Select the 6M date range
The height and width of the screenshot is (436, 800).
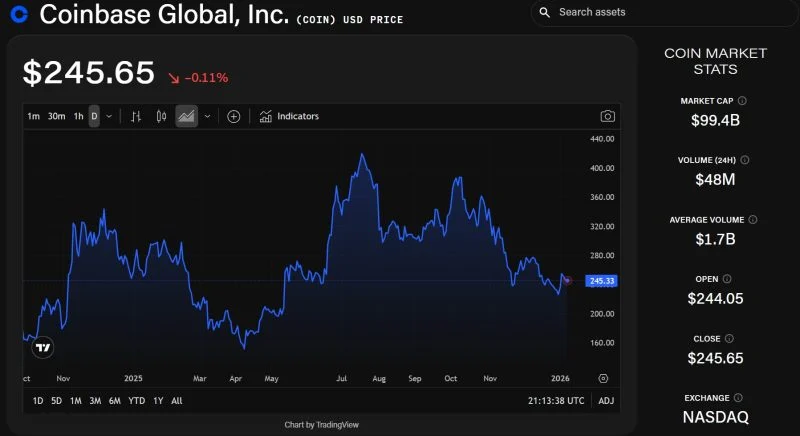[114, 401]
